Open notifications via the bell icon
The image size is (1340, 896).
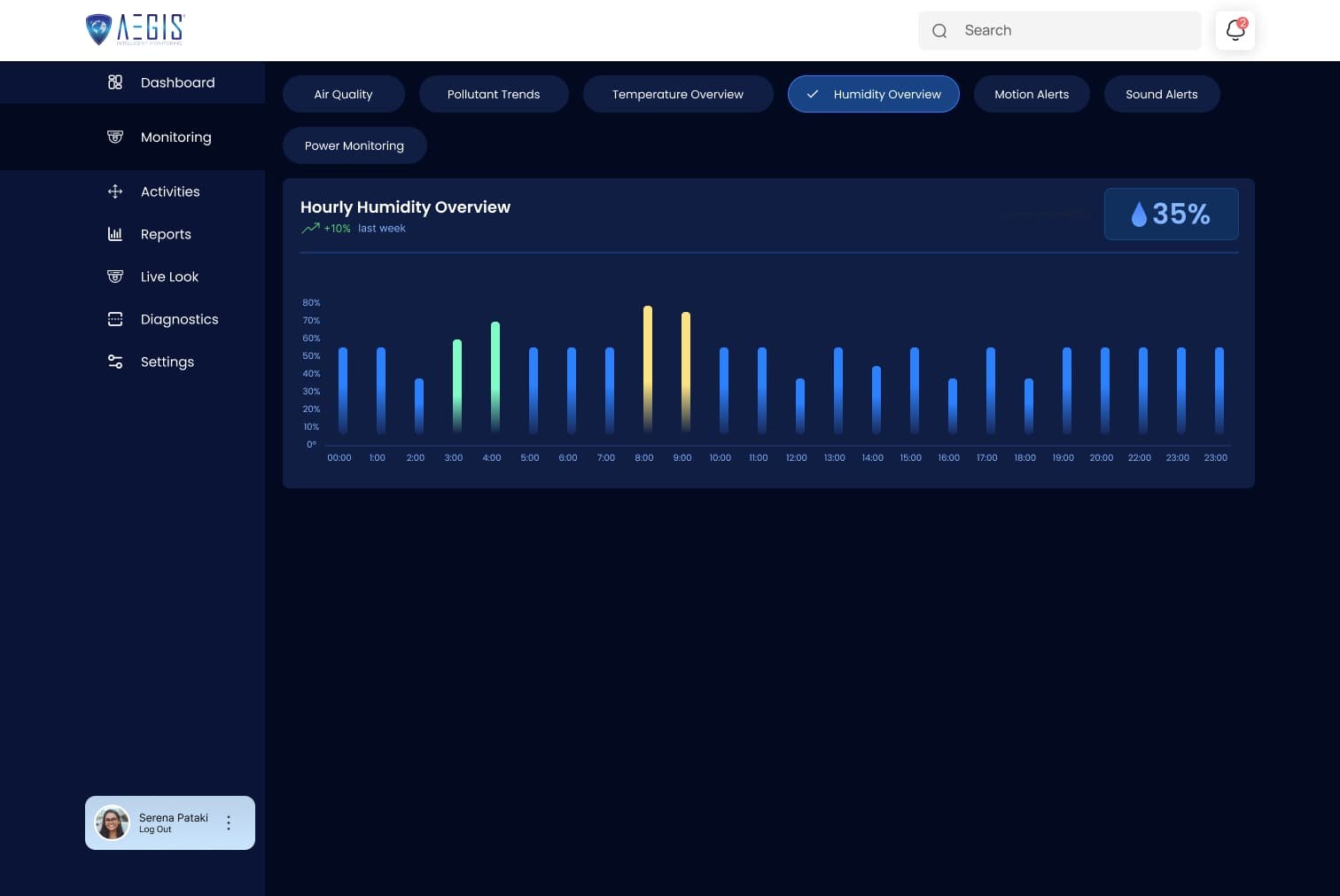click(x=1235, y=31)
